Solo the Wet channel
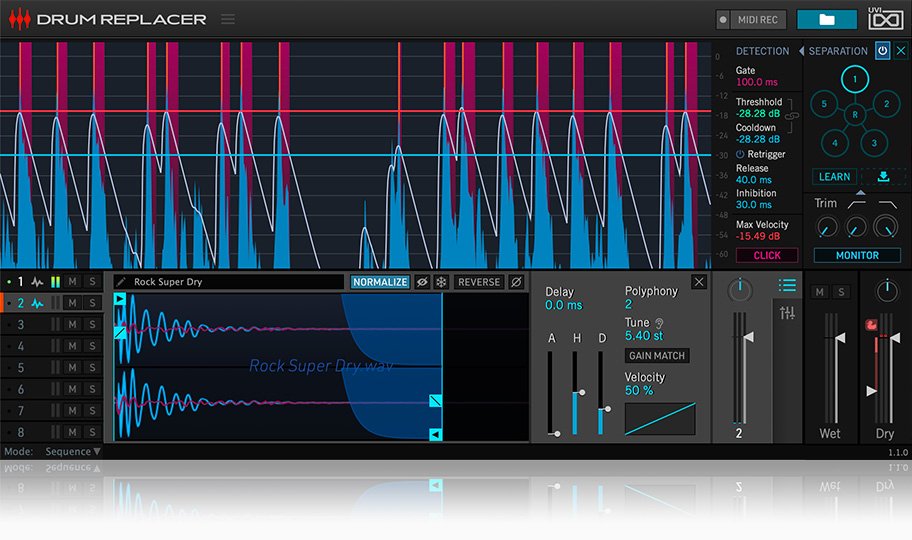Screen dimensions: 912x540 pyautogui.click(x=840, y=292)
